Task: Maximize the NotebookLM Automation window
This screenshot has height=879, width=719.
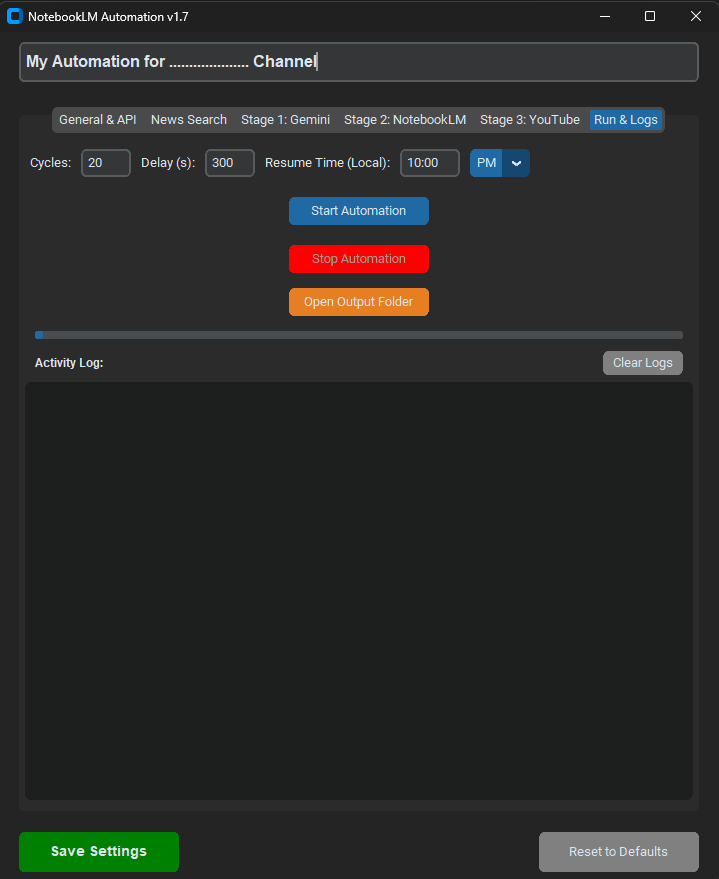Action: [x=650, y=16]
